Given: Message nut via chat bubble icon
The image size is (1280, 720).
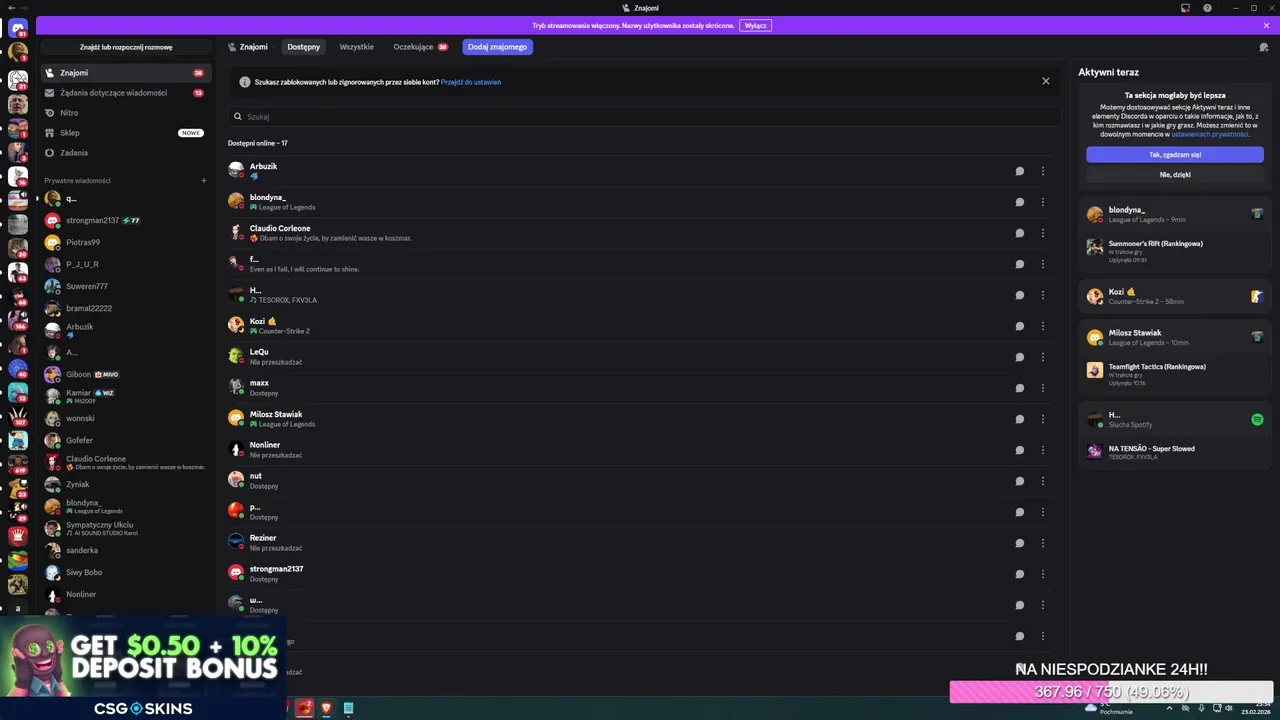Looking at the screenshot, I should [x=1020, y=481].
